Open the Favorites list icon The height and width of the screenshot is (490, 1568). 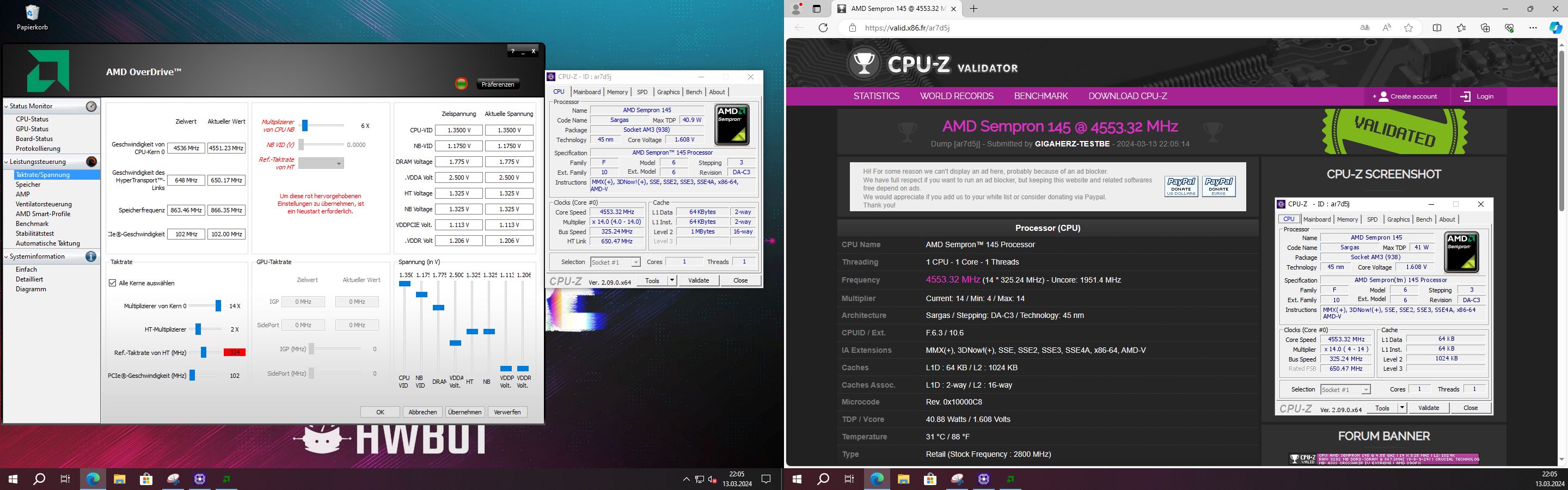click(1461, 27)
